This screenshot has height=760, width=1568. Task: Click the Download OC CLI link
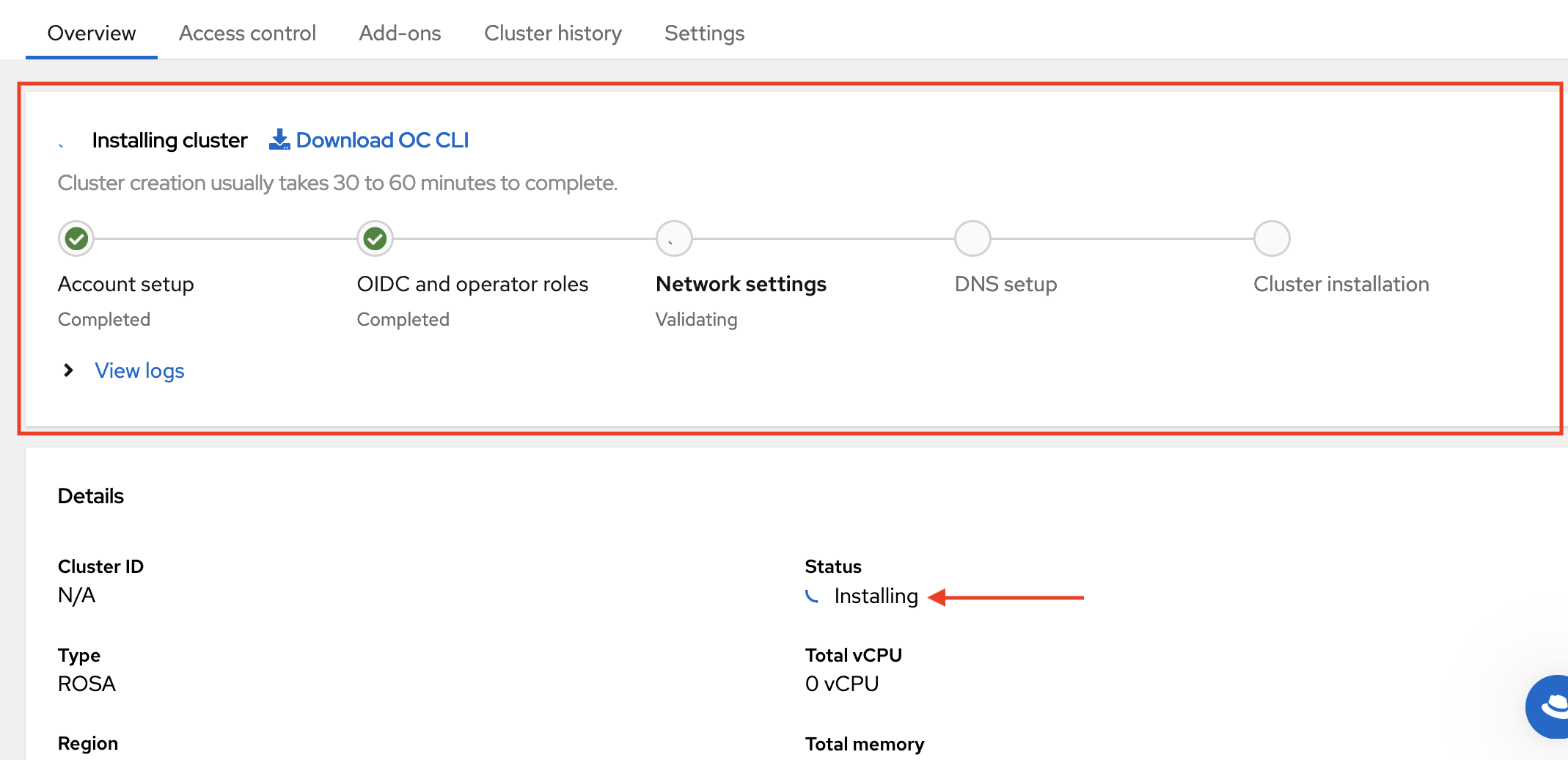tap(382, 140)
